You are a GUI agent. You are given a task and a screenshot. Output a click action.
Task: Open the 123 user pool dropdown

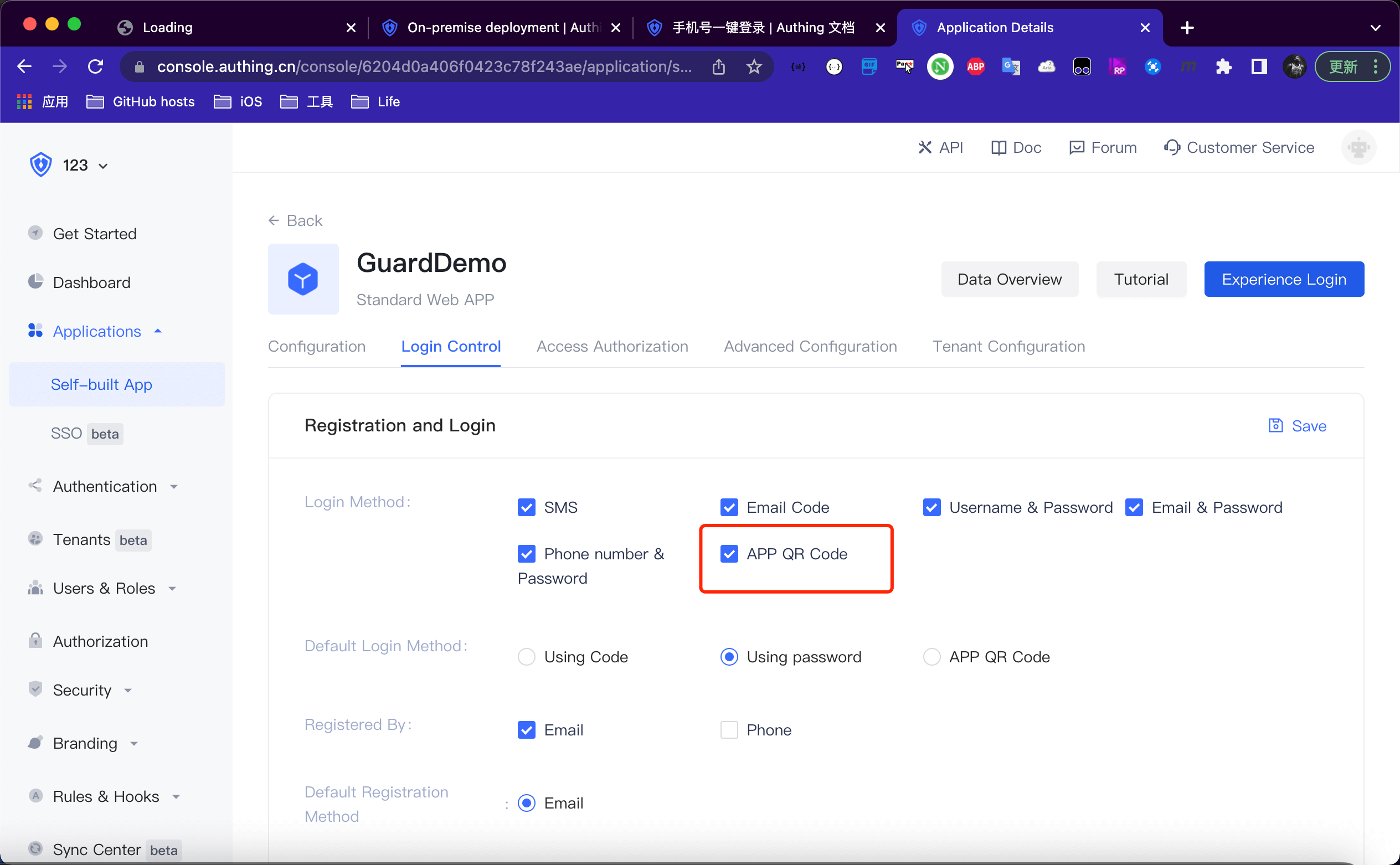(85, 166)
